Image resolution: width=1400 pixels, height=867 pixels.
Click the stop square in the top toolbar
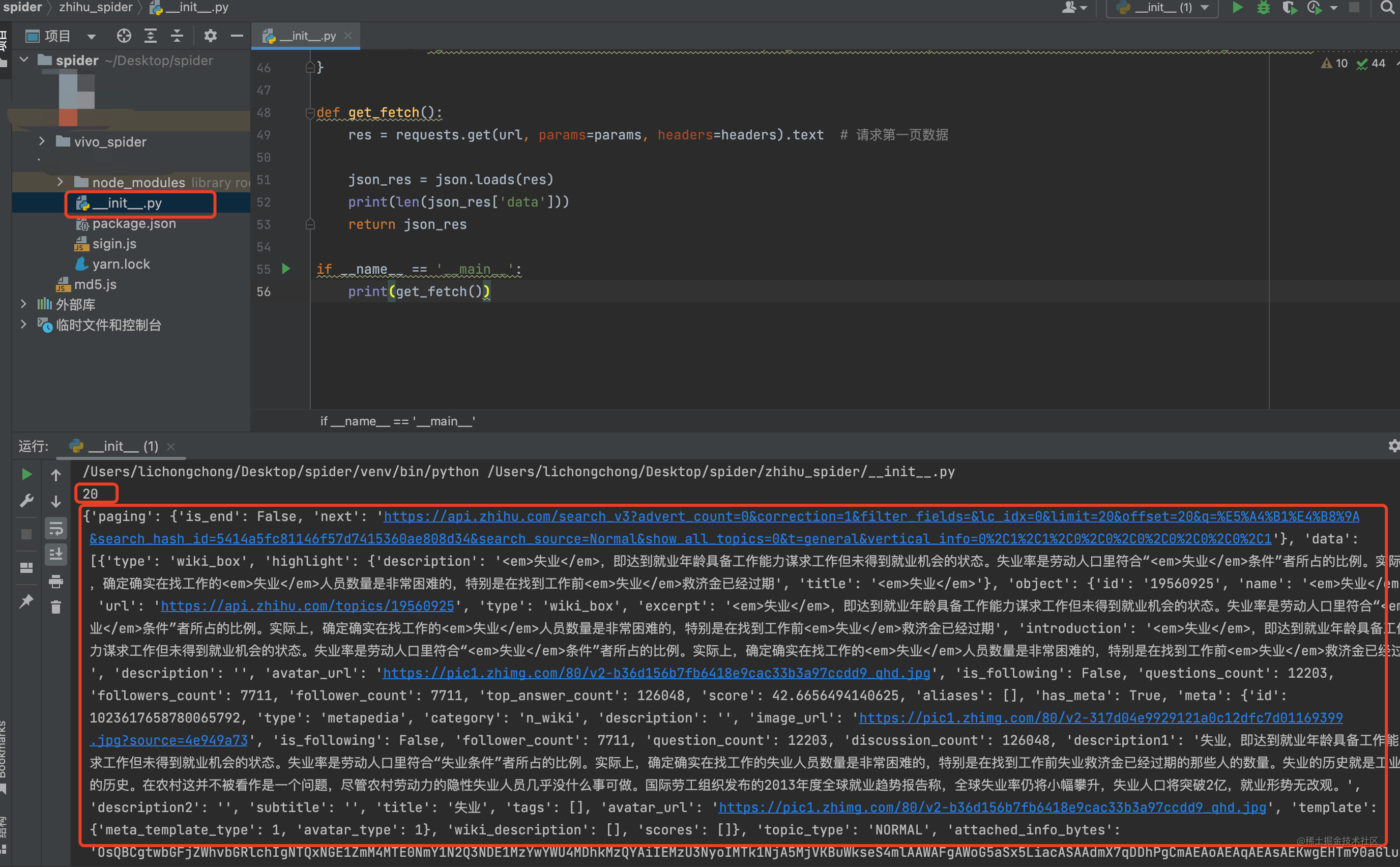pyautogui.click(x=1354, y=8)
